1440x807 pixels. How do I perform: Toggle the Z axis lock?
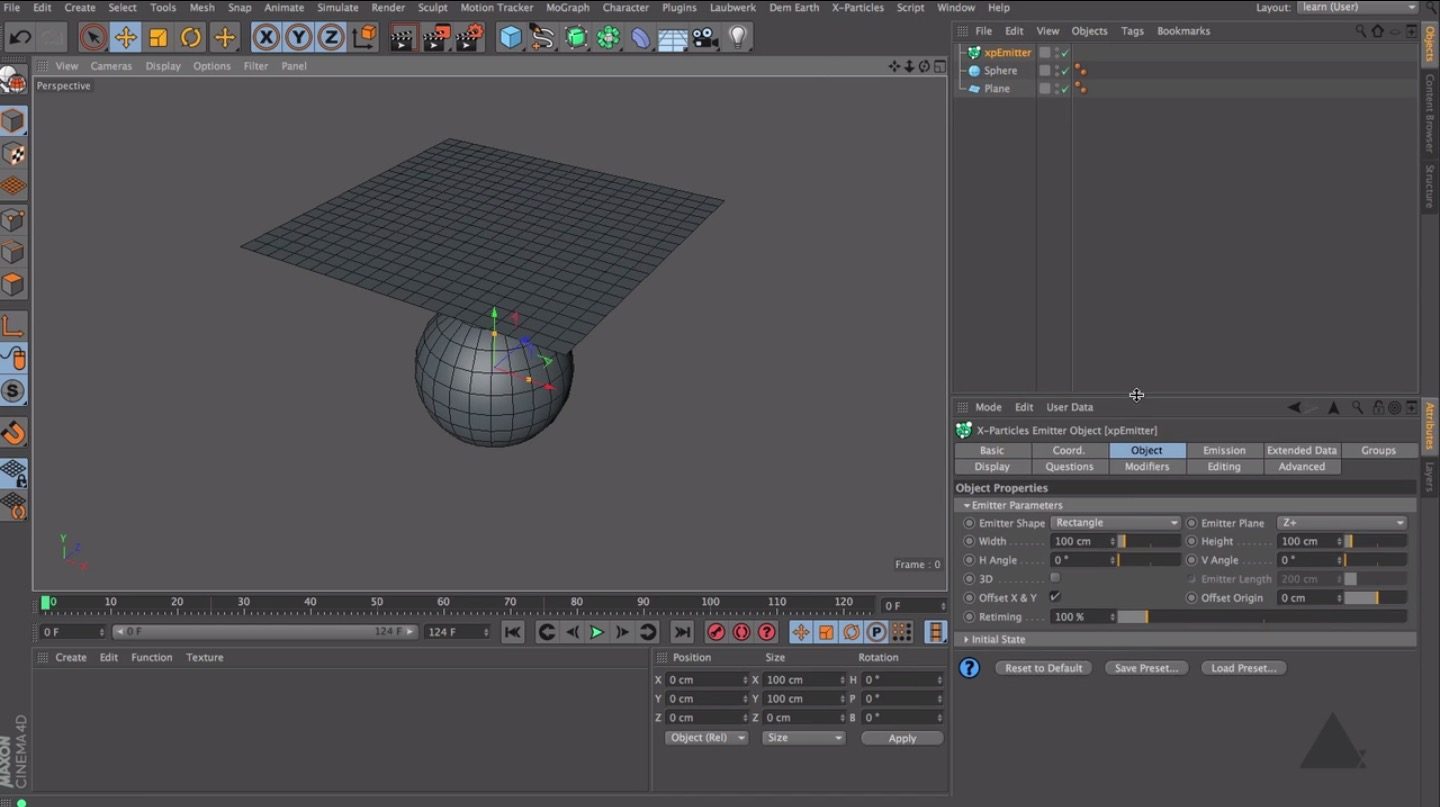coord(331,38)
